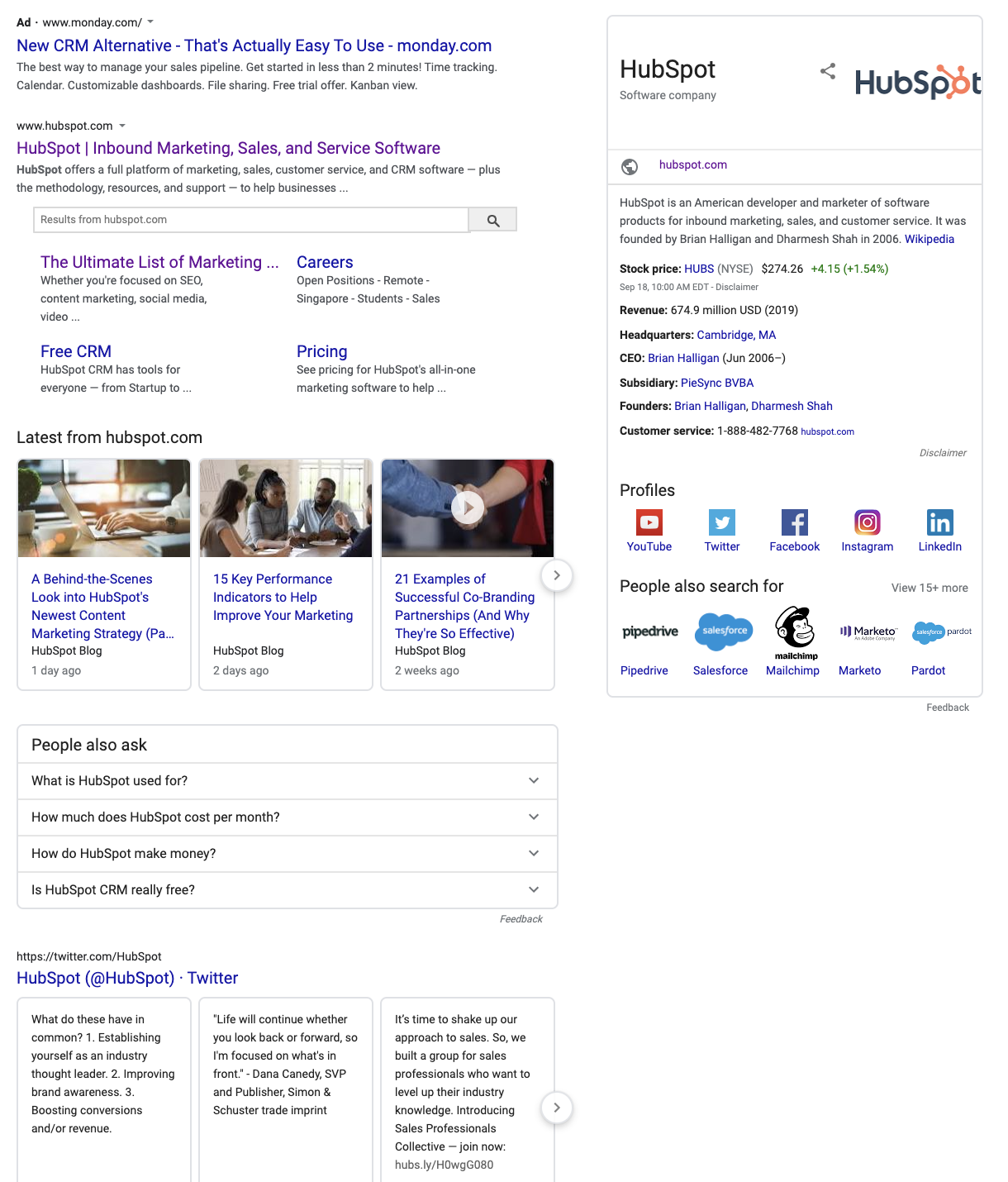Open the Behind-the-Scenes content strategy thumbnail

104,508
